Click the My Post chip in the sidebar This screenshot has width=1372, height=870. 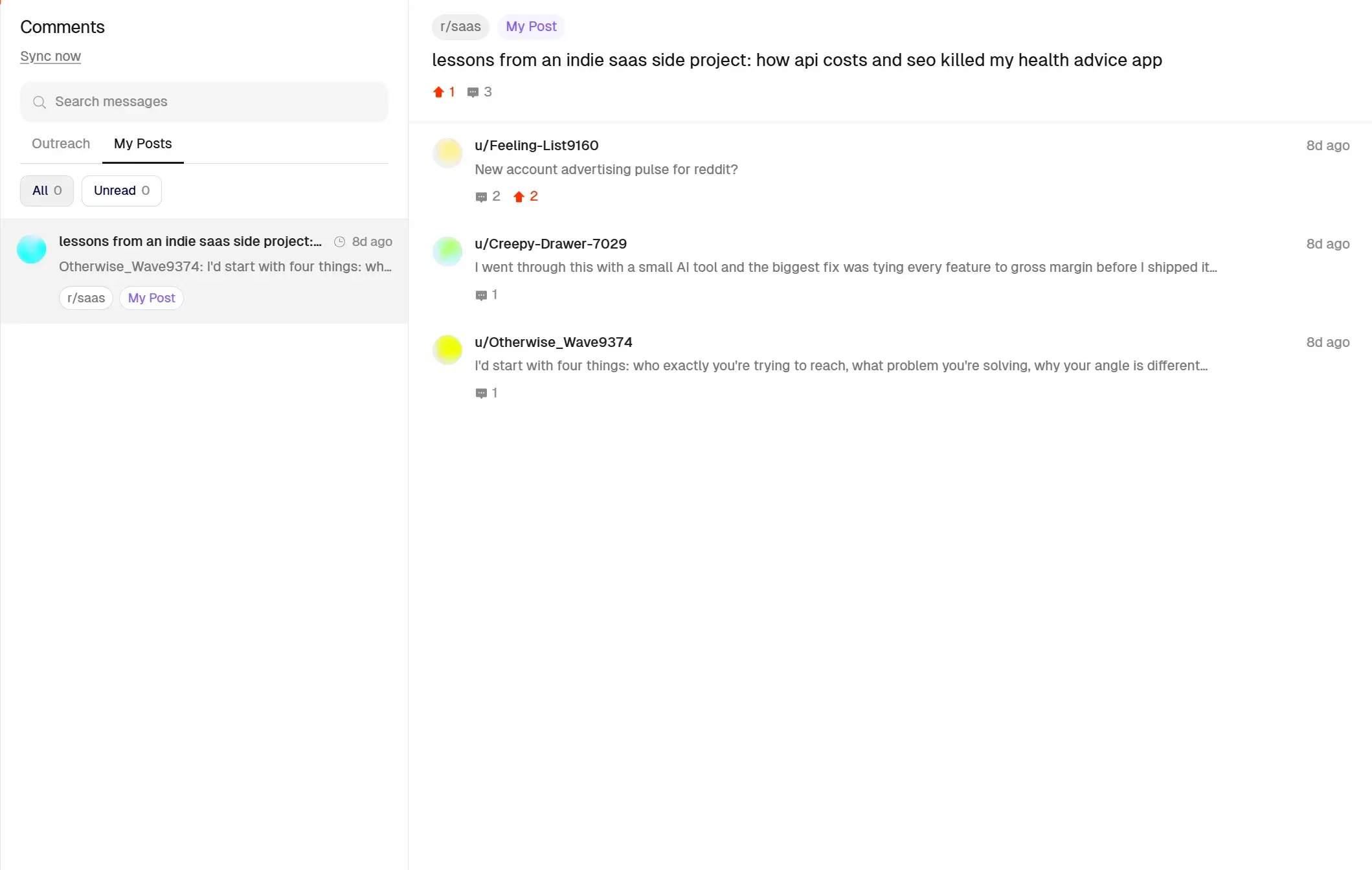[151, 298]
